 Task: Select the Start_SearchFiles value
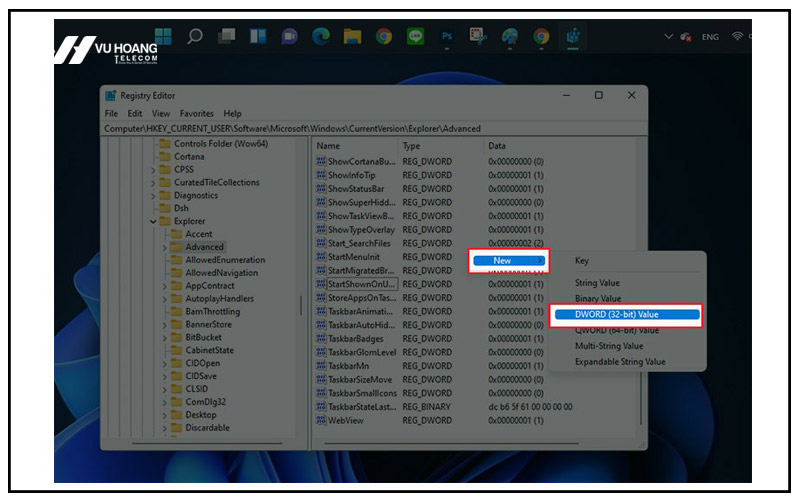[x=359, y=243]
